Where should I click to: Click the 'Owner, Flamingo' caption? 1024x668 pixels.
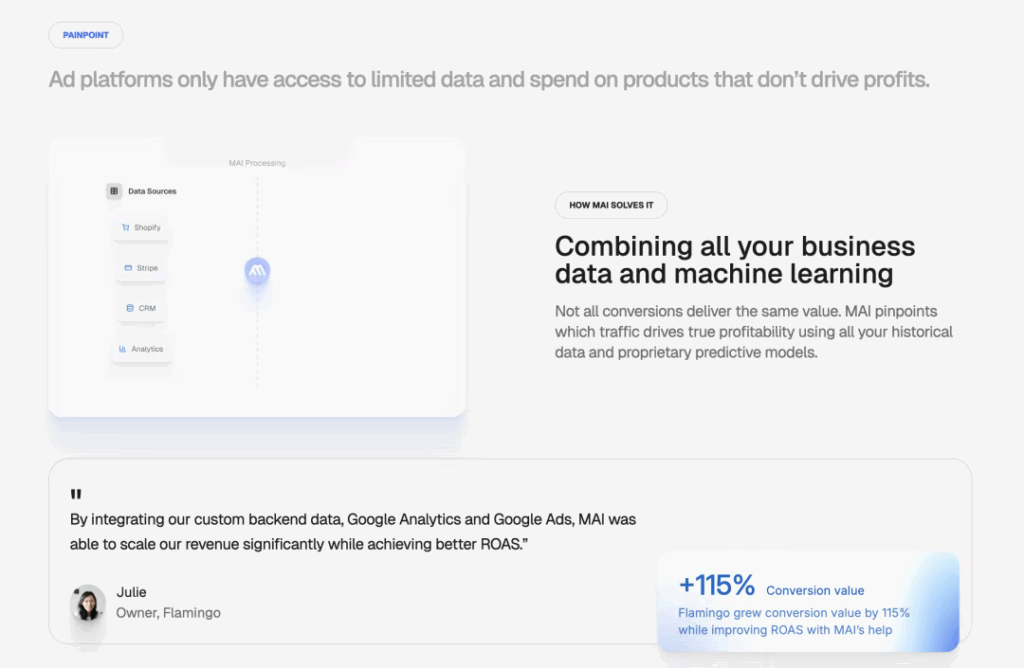pos(168,612)
